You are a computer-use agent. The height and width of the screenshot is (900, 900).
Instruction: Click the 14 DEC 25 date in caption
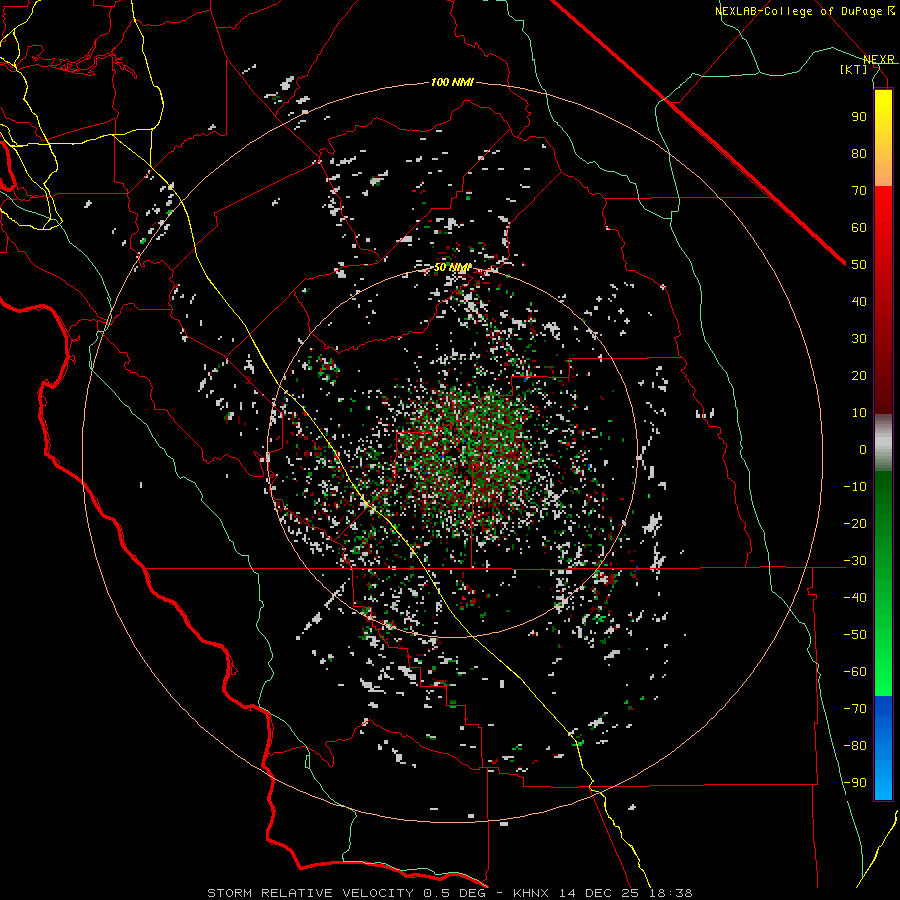click(x=599, y=893)
